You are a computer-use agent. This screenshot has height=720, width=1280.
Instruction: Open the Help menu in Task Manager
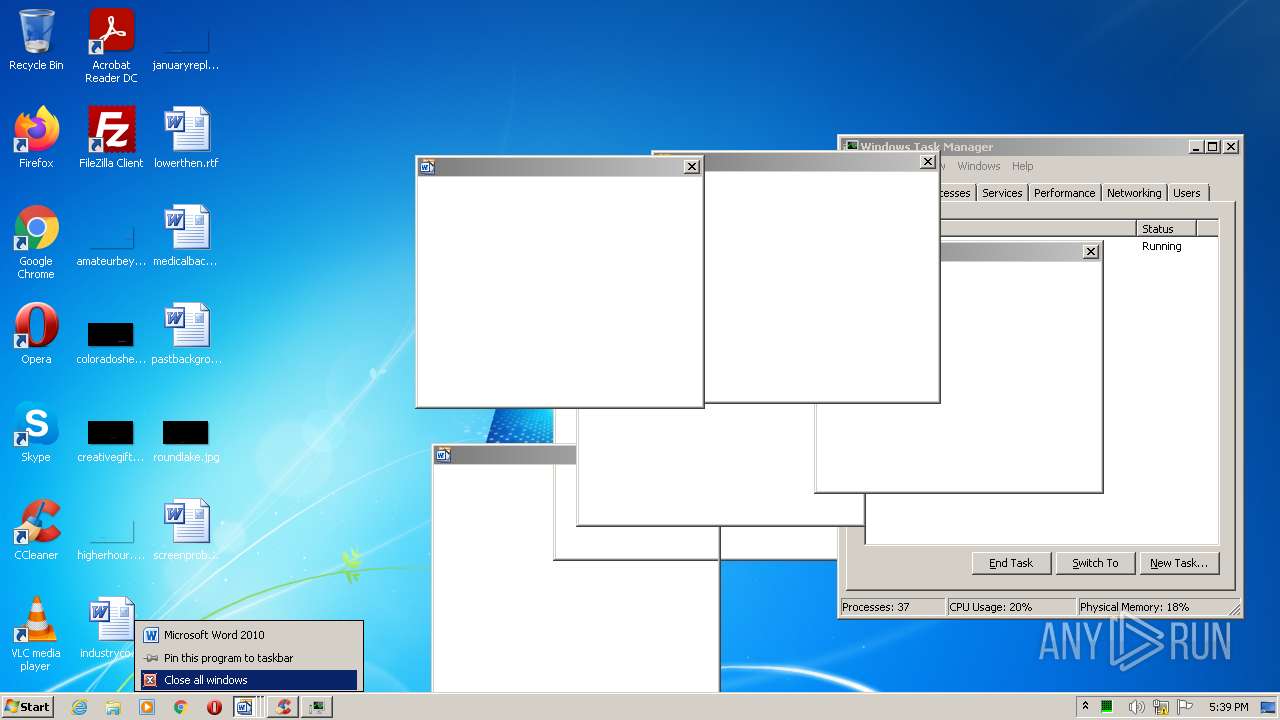pos(1022,166)
